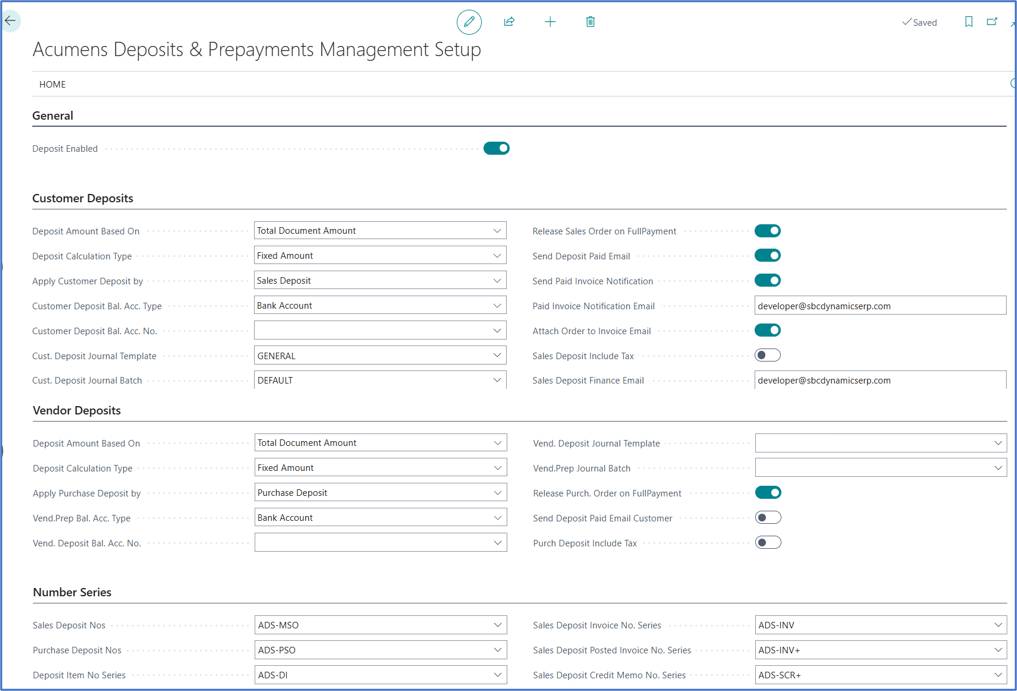Click the Send Deposit Paid Email Customer label
Image resolution: width=1017 pixels, height=691 pixels.
pyautogui.click(x=603, y=518)
